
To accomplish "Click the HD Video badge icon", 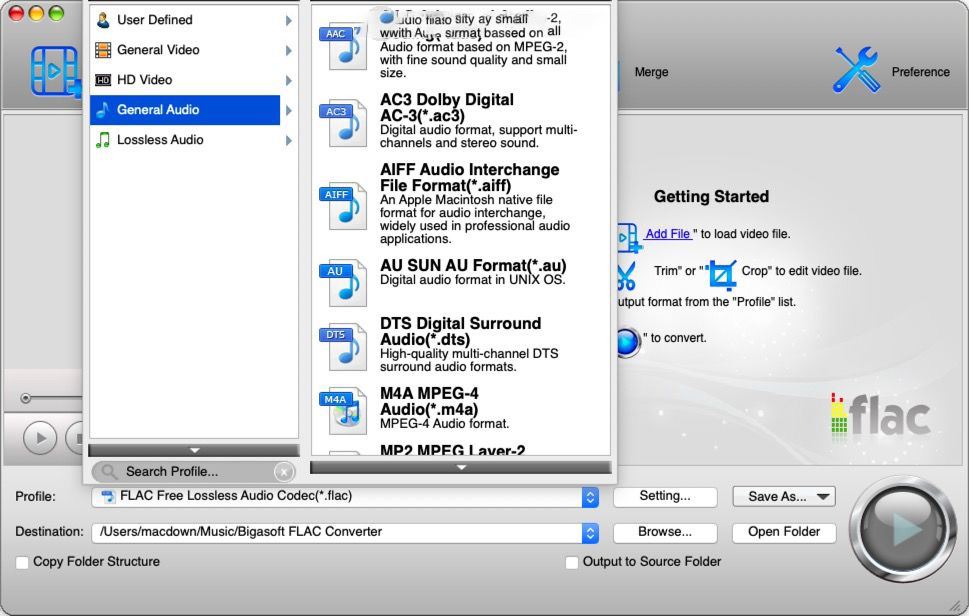I will tap(103, 80).
